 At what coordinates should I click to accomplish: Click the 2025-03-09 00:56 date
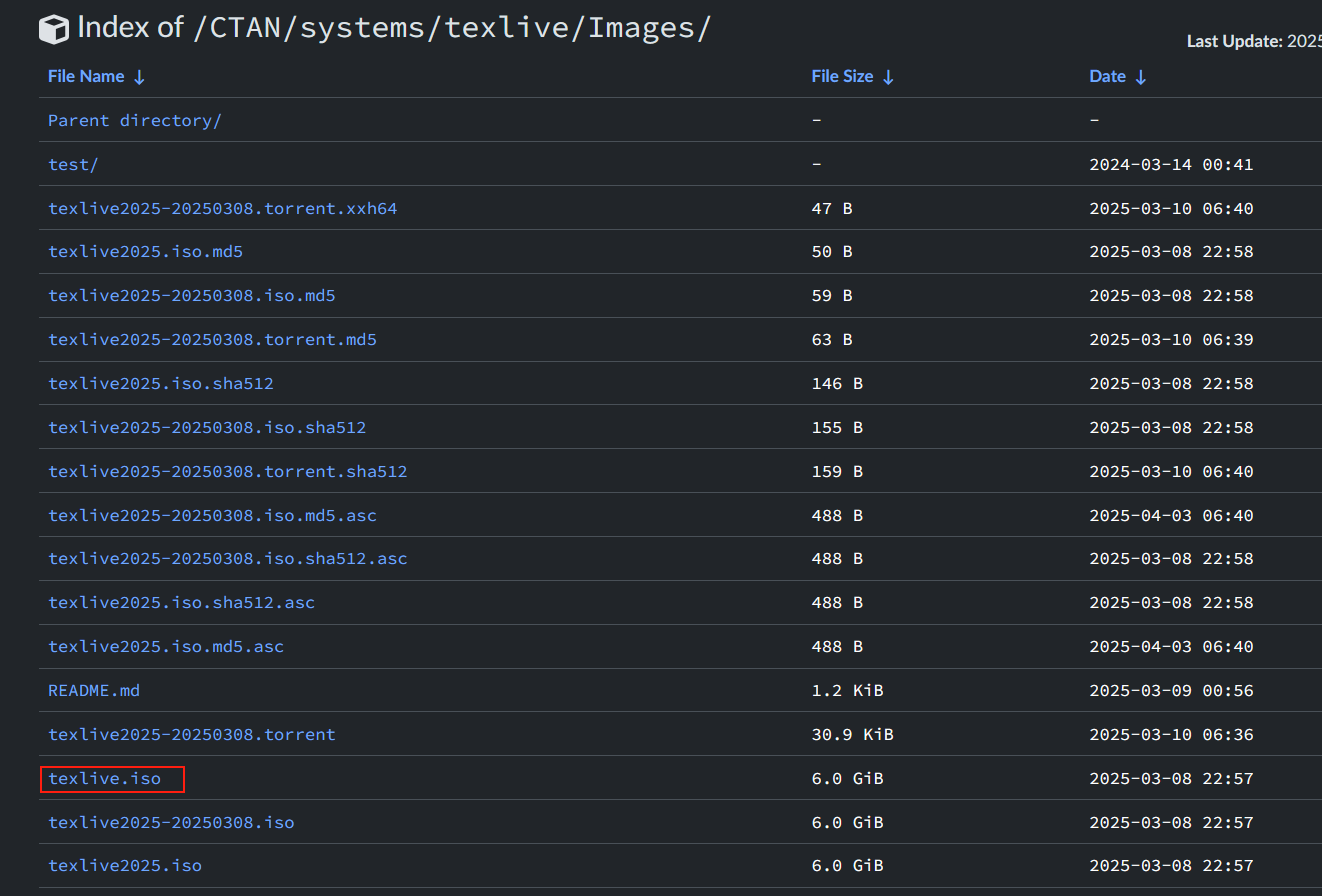click(1171, 691)
